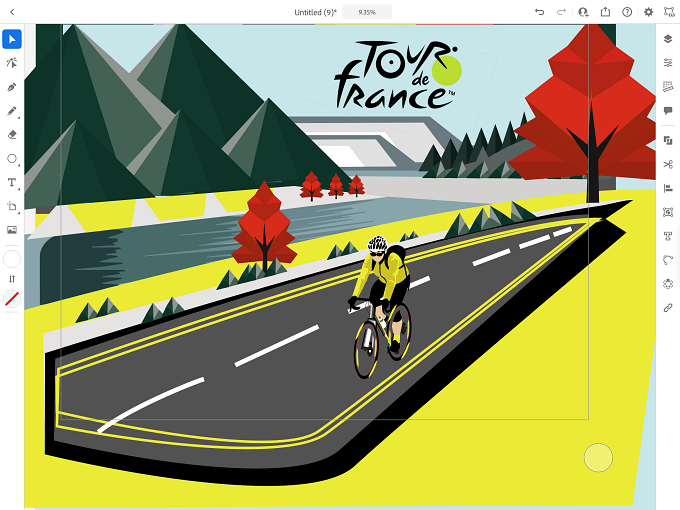
Task: Select the Eraser tool
Action: (x=12, y=135)
